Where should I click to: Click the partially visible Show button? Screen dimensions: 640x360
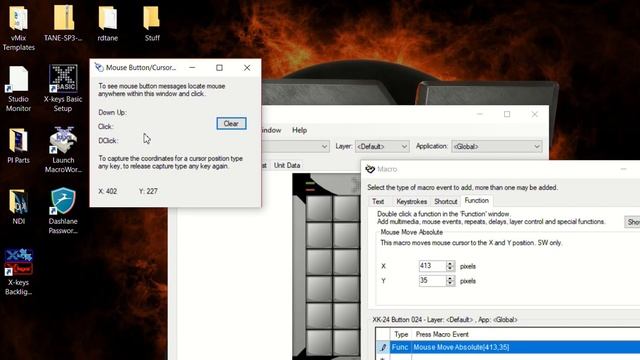[633, 222]
